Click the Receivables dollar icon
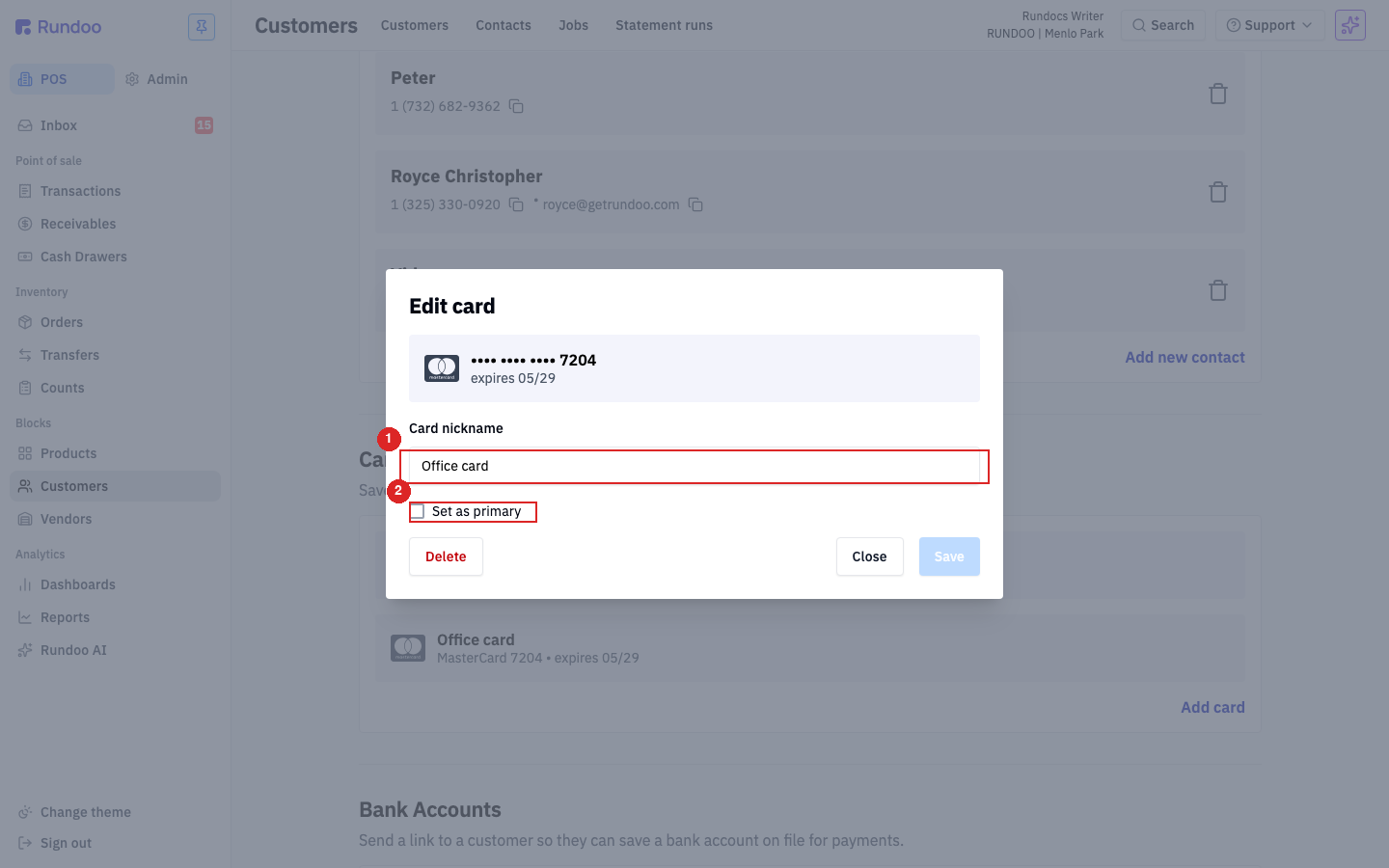This screenshot has height=868, width=1389. [x=25, y=224]
